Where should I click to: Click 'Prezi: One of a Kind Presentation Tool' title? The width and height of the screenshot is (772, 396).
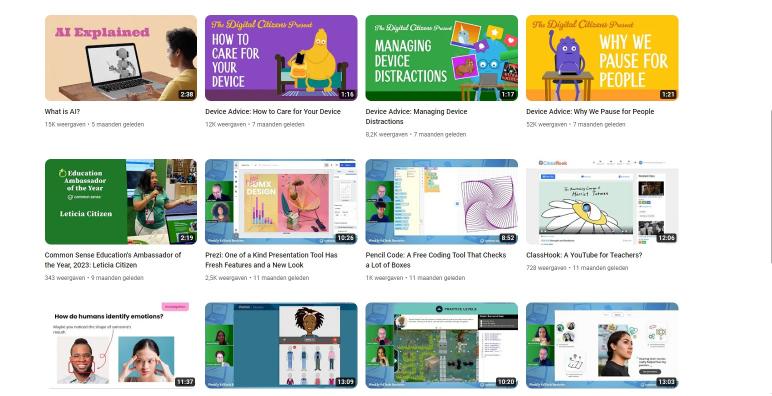(271, 260)
